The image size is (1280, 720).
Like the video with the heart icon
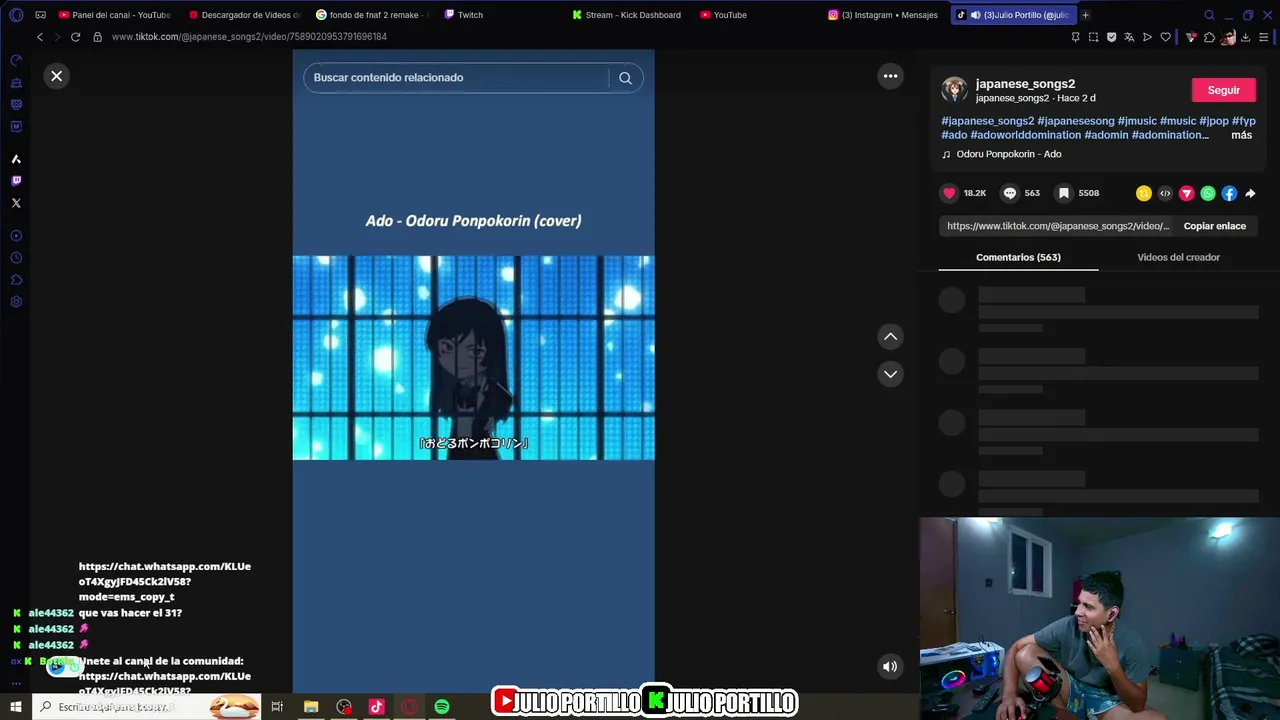click(949, 193)
